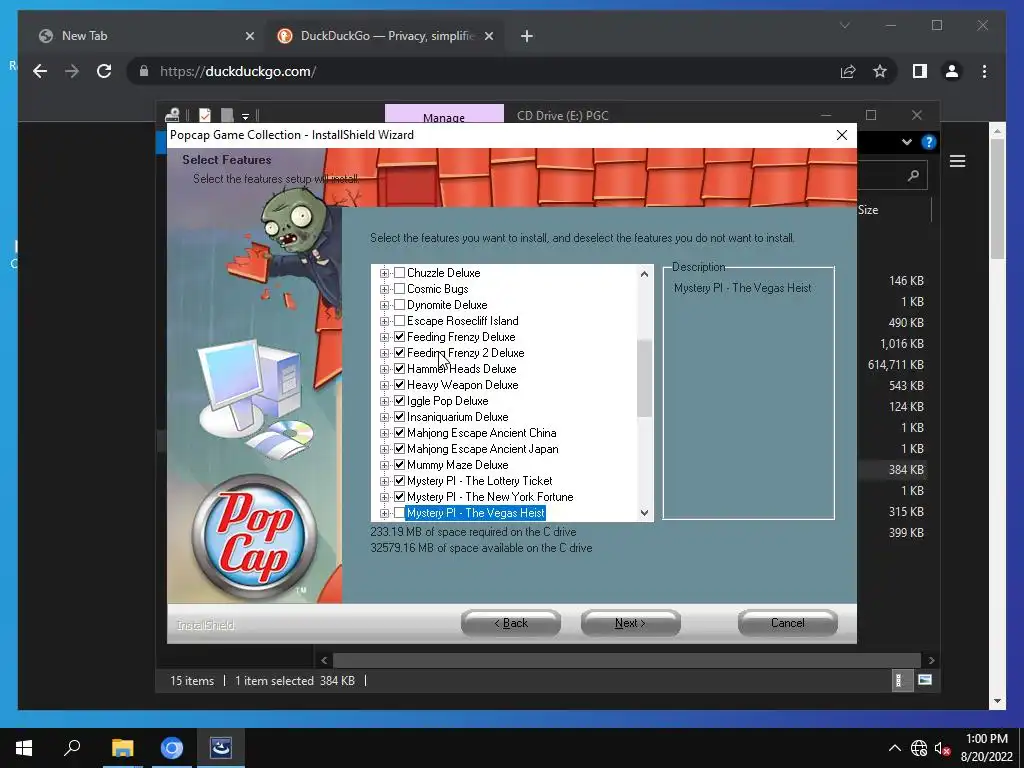Viewport: 1024px width, 768px height.
Task: Expand Mahjong Escape Ancient China node
Action: 385,433
